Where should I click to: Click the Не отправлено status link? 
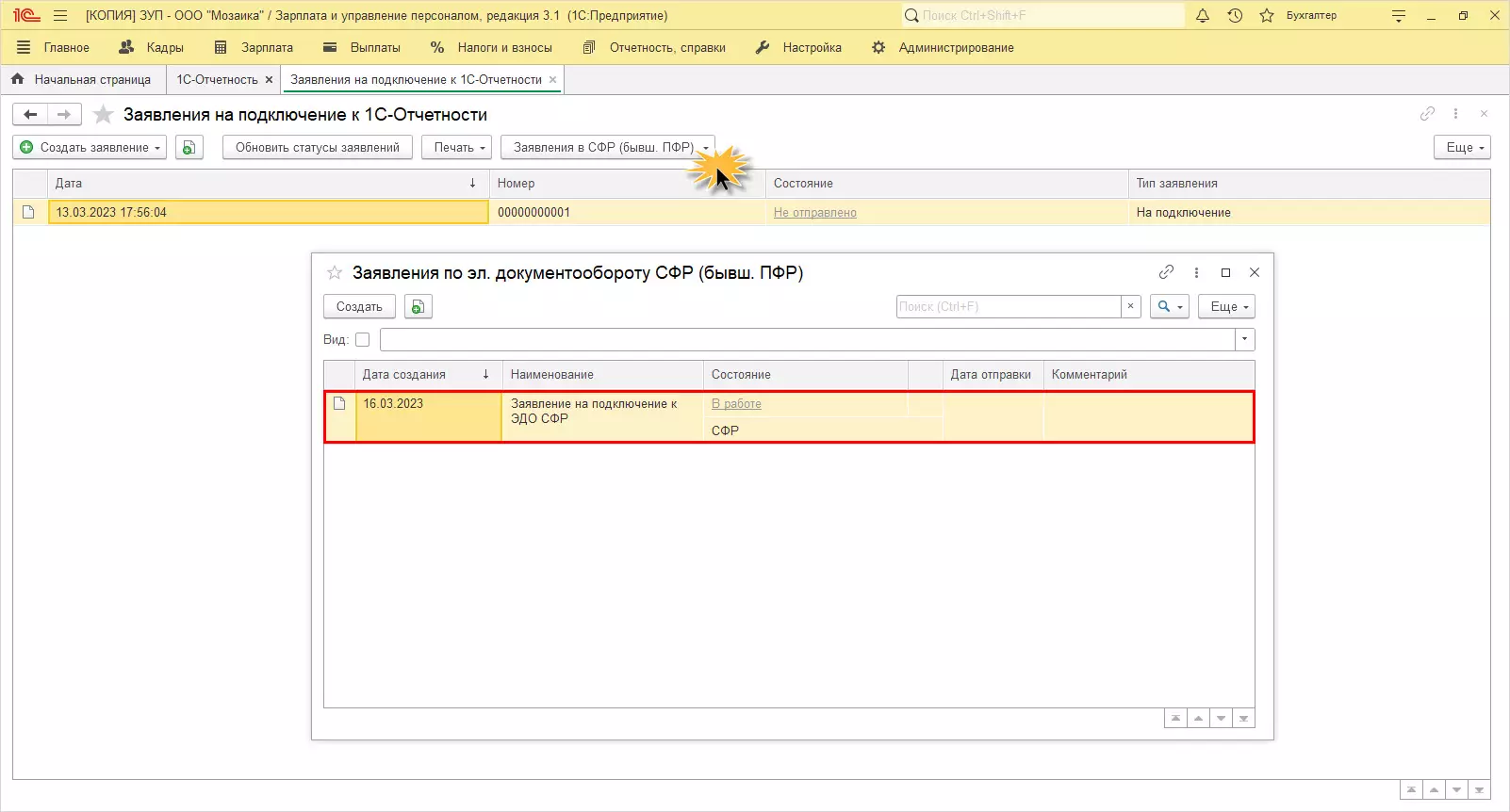[x=814, y=212]
